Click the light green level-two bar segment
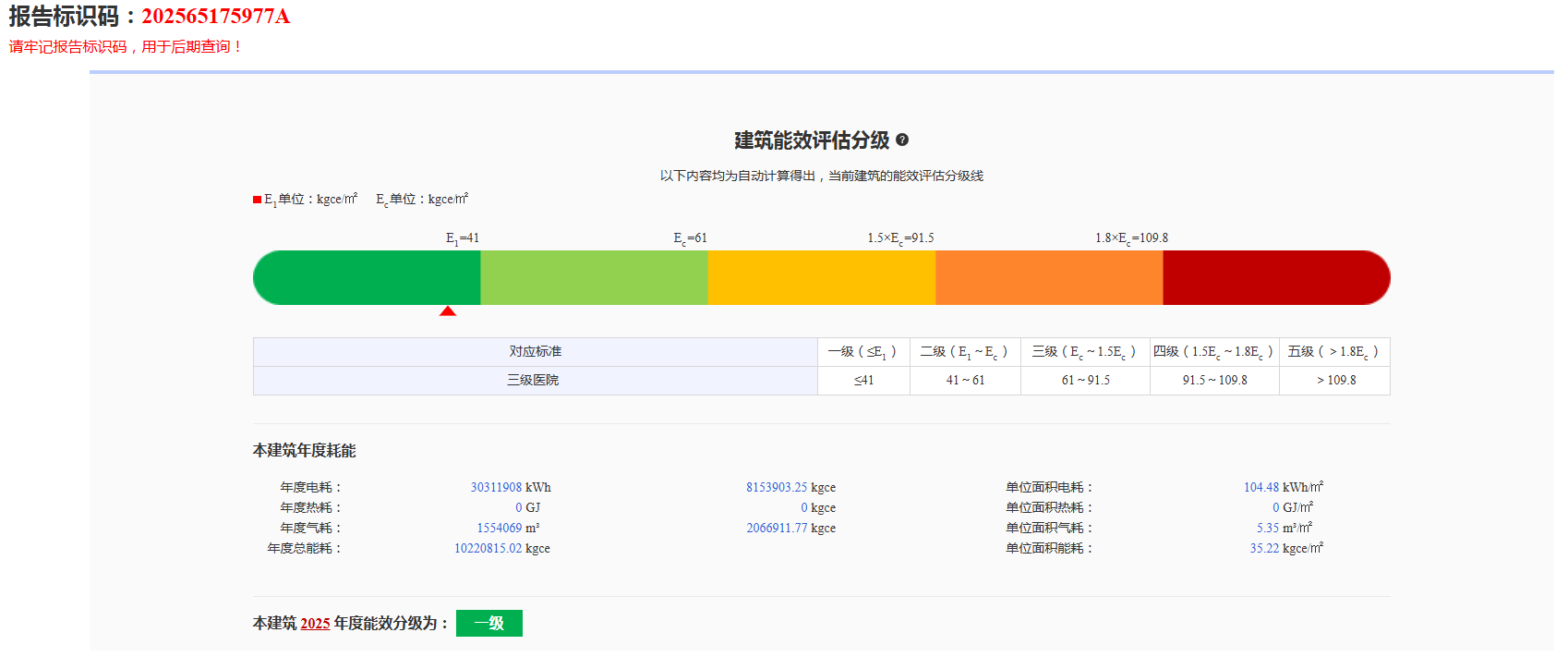This screenshot has width=1568, height=657. coord(595,277)
